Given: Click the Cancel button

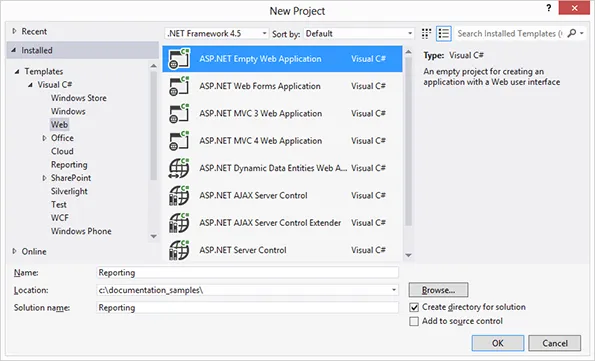Looking at the screenshot, I should coord(554,343).
